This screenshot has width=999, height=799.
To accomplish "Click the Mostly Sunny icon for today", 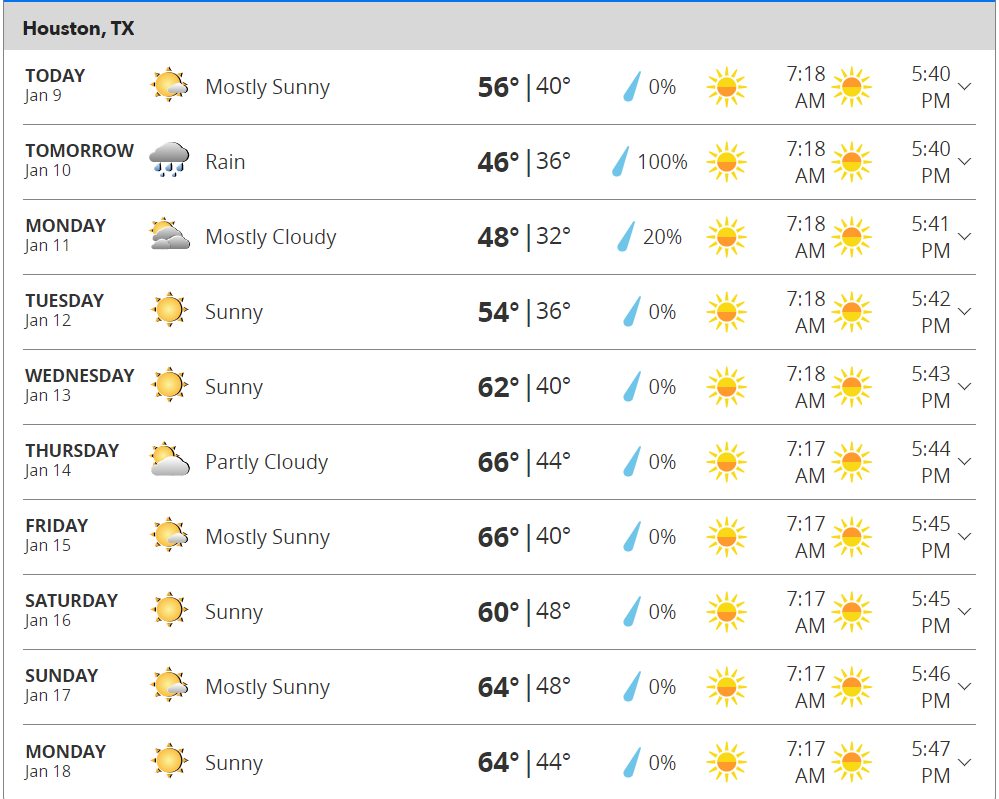I will pos(169,87).
